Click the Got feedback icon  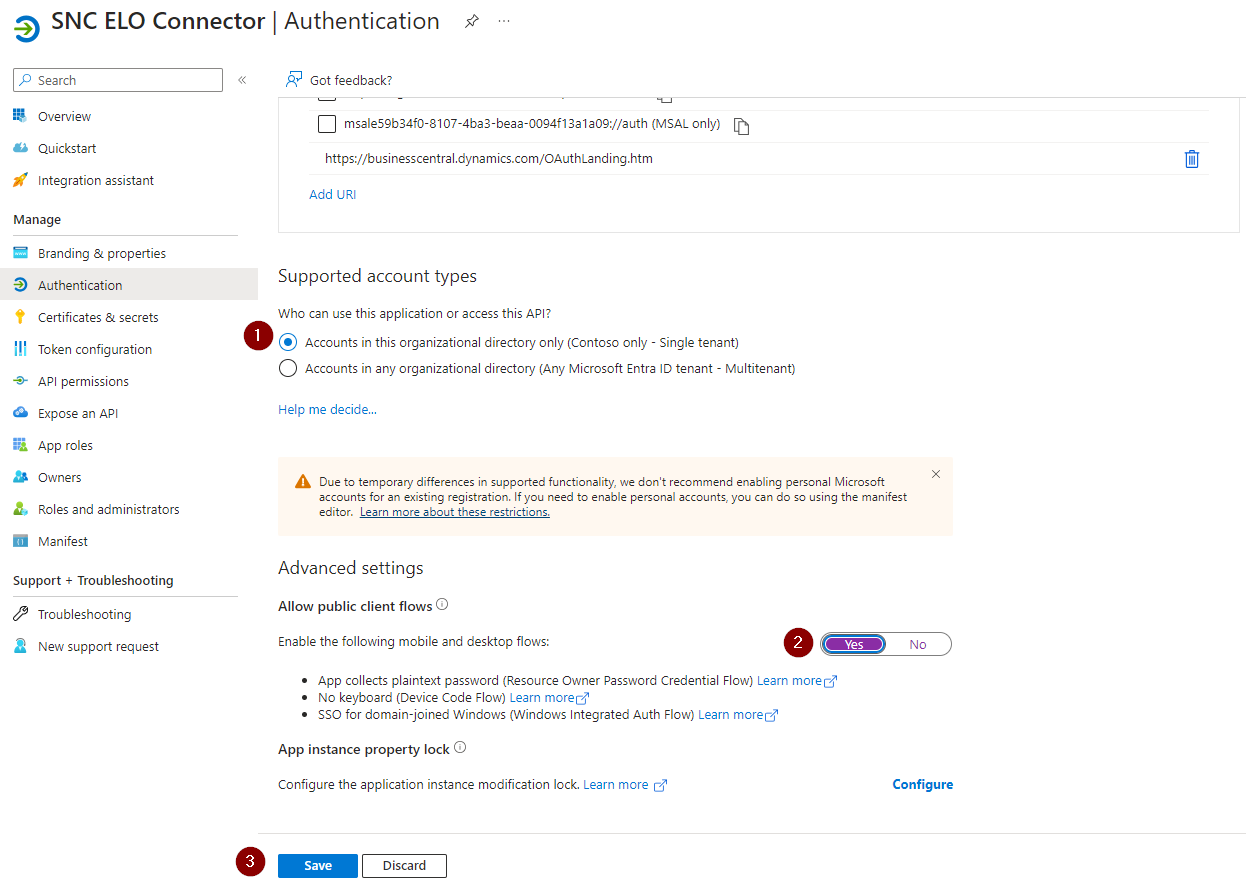tap(294, 80)
